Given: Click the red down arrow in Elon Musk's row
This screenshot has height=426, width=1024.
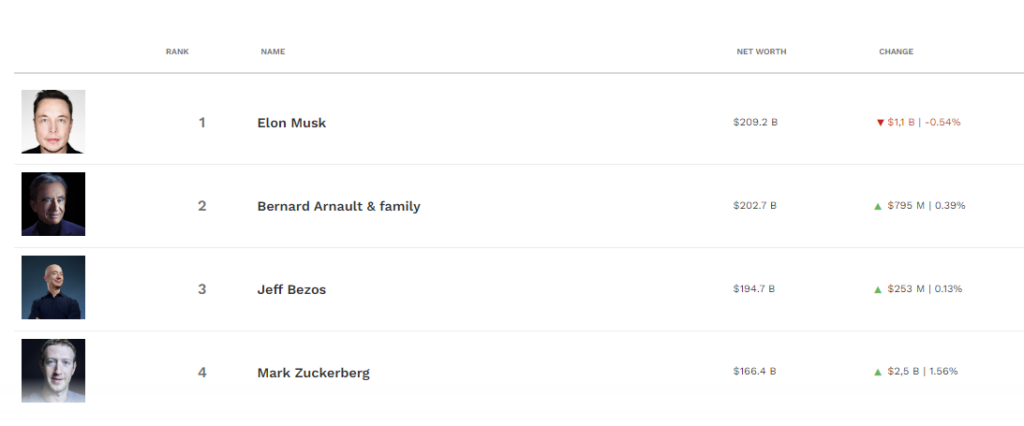Looking at the screenshot, I should pos(880,122).
